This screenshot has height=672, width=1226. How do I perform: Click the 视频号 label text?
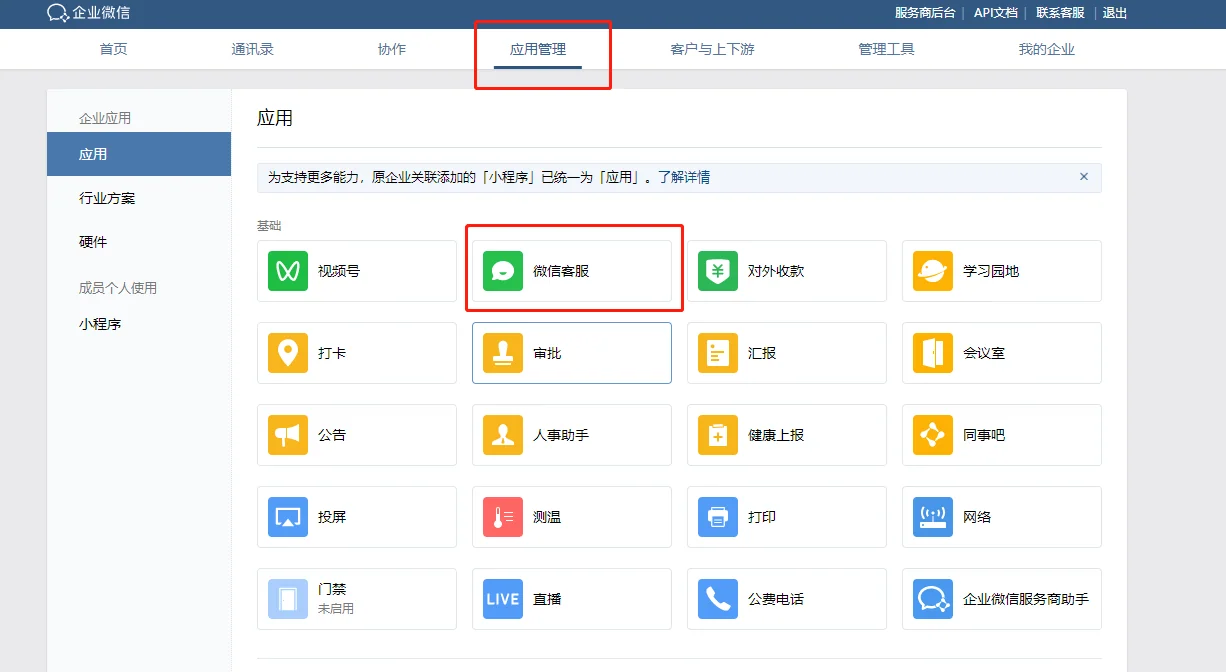339,271
